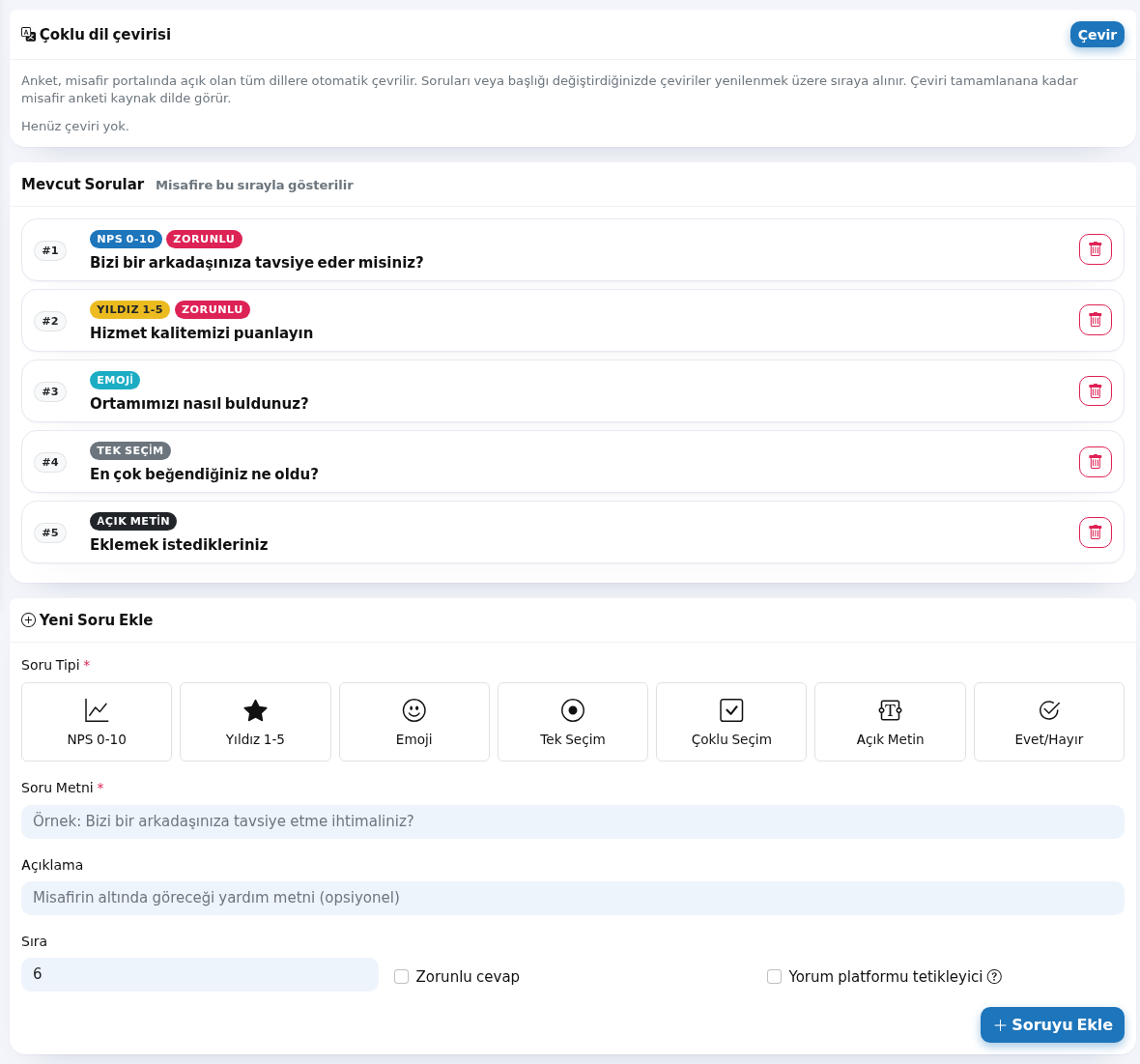The width and height of the screenshot is (1140, 1064).
Task: Click the 'Hizmet kalitemizi puanlayın' question text
Action: click(x=201, y=333)
